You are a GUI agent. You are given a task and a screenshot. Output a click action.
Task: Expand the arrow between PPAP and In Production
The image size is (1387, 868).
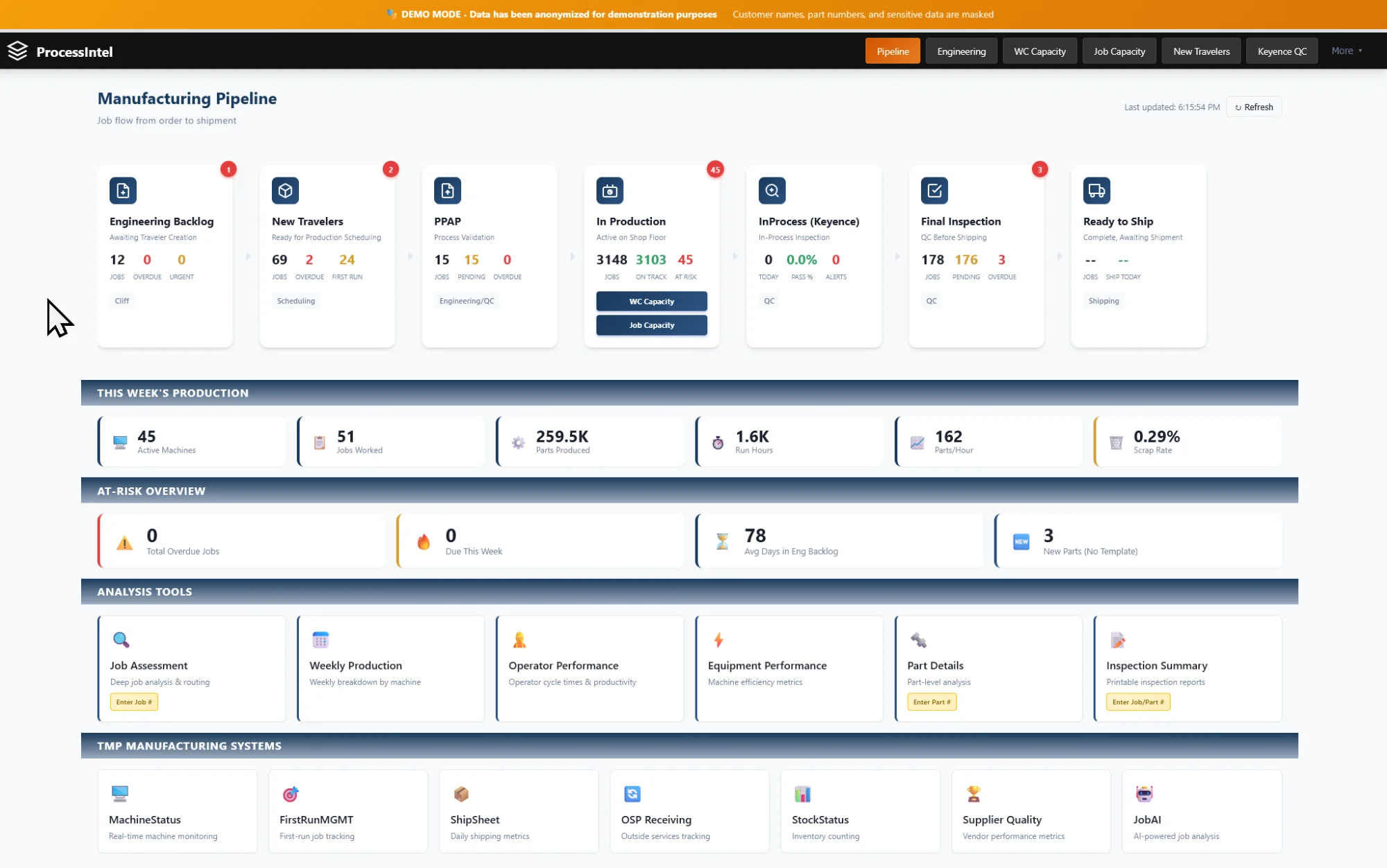pos(572,256)
